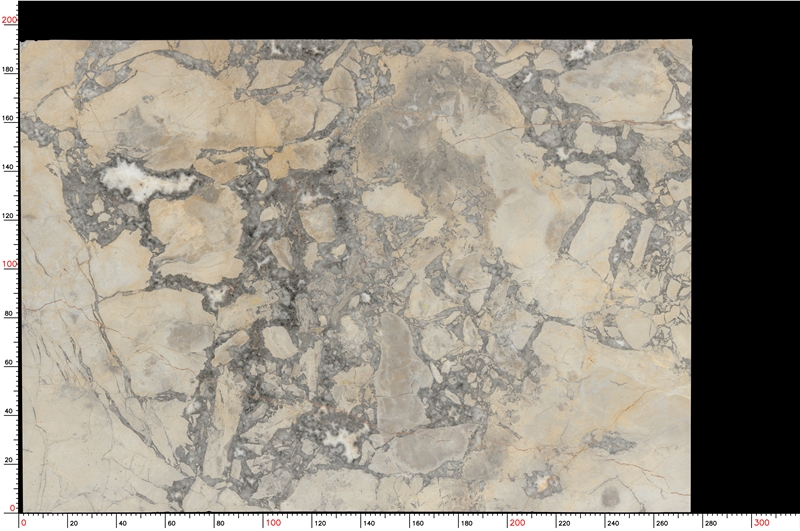Image resolution: width=800 pixels, height=531 pixels.
Task: Click the red 100 label on vertical ruler
Action: [x=9, y=264]
